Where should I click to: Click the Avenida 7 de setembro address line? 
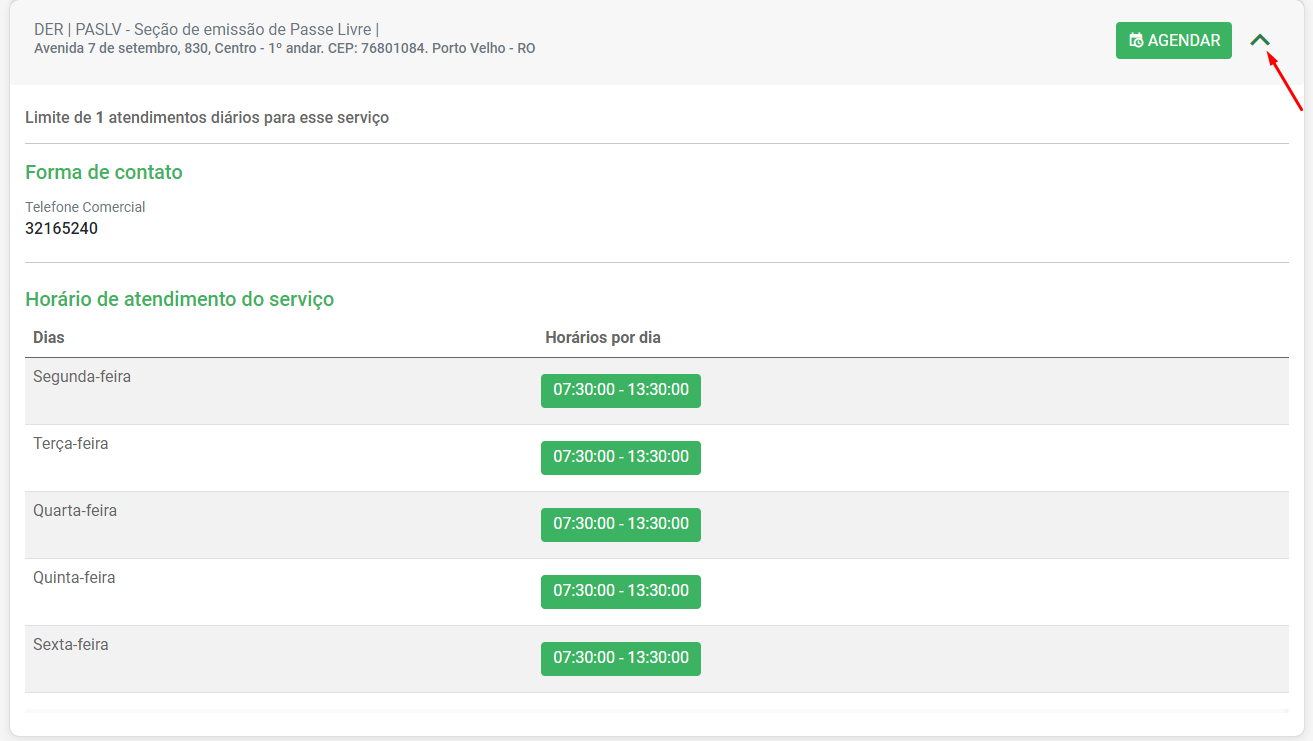point(285,48)
